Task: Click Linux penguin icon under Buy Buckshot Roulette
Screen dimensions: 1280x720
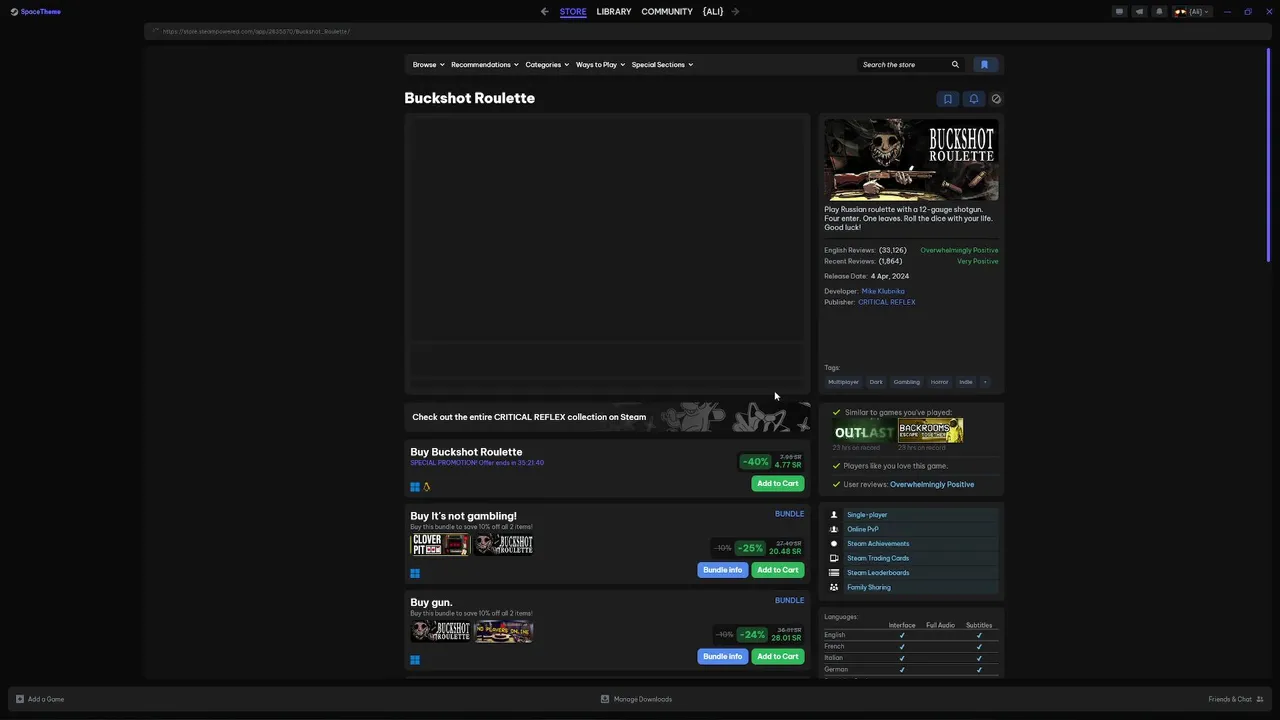Action: coord(427,487)
